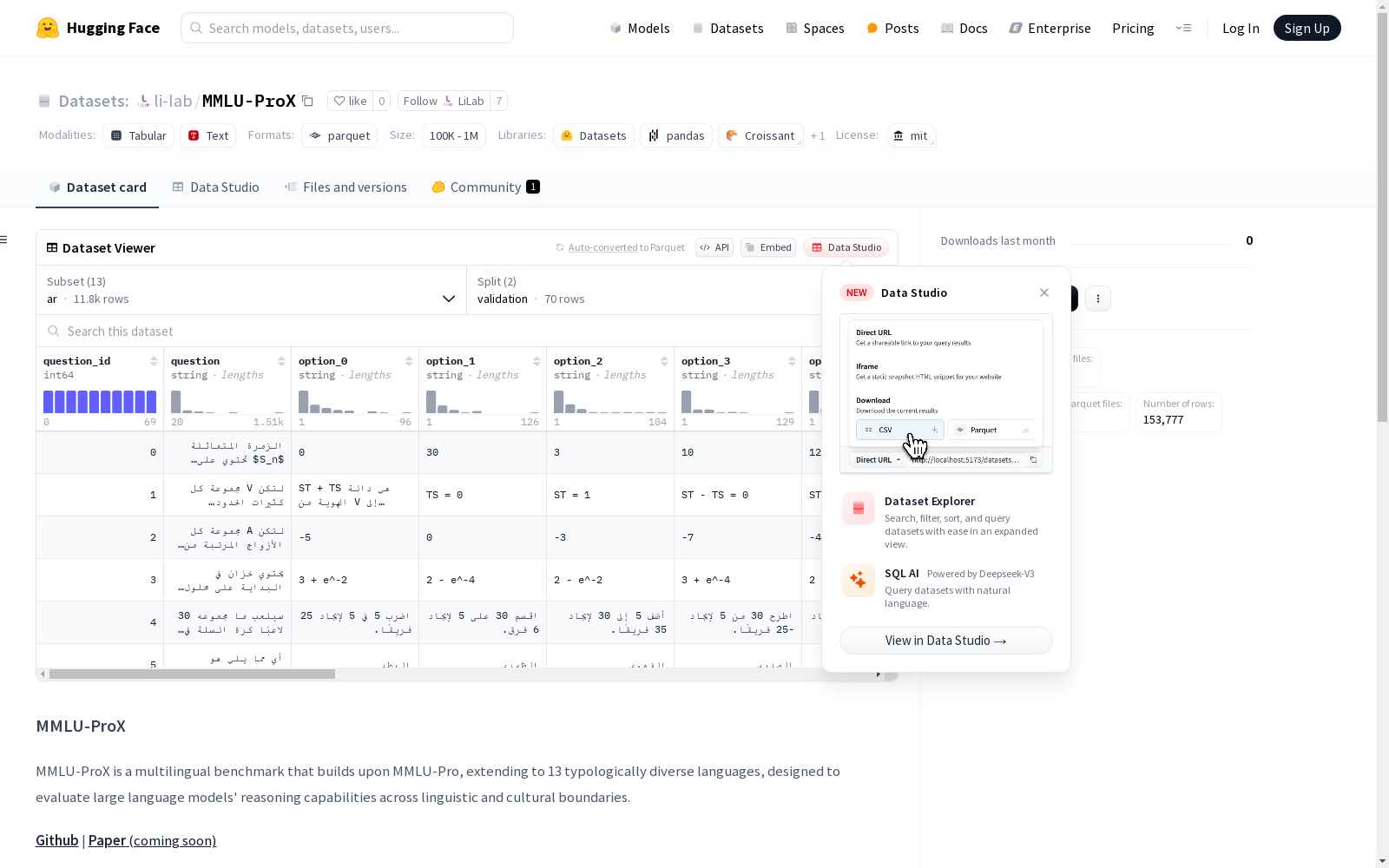Viewport: 1389px width, 868px height.
Task: Click the Data Studio button in viewer header
Action: pos(846,247)
